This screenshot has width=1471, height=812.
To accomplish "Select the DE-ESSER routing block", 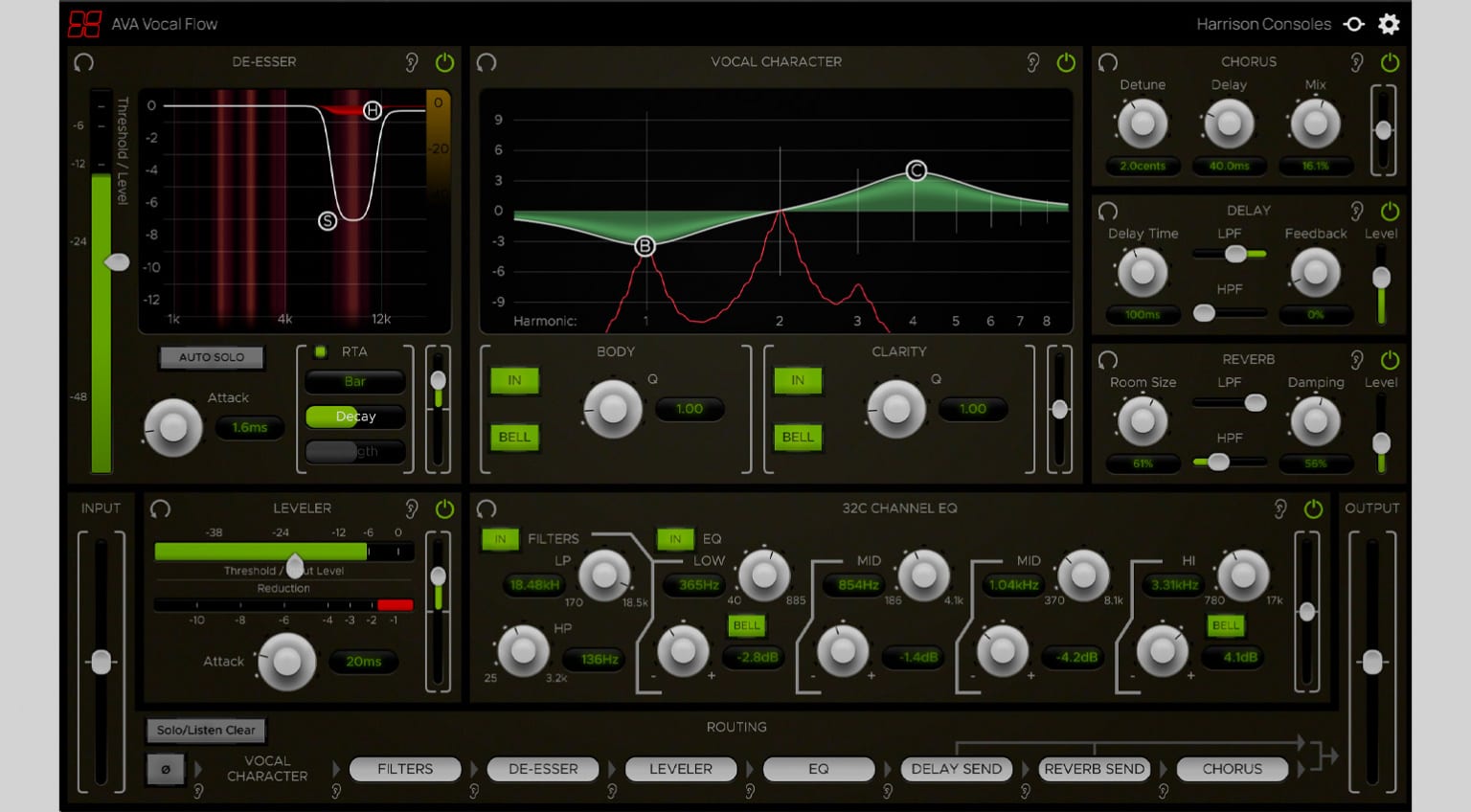I will 543,769.
